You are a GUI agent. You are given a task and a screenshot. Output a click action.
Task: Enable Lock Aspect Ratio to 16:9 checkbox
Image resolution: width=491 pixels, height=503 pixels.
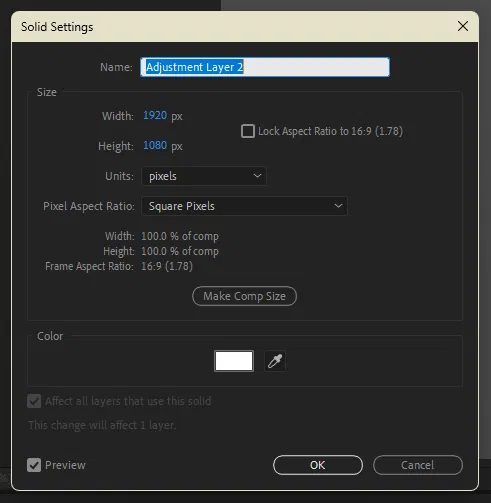click(248, 131)
